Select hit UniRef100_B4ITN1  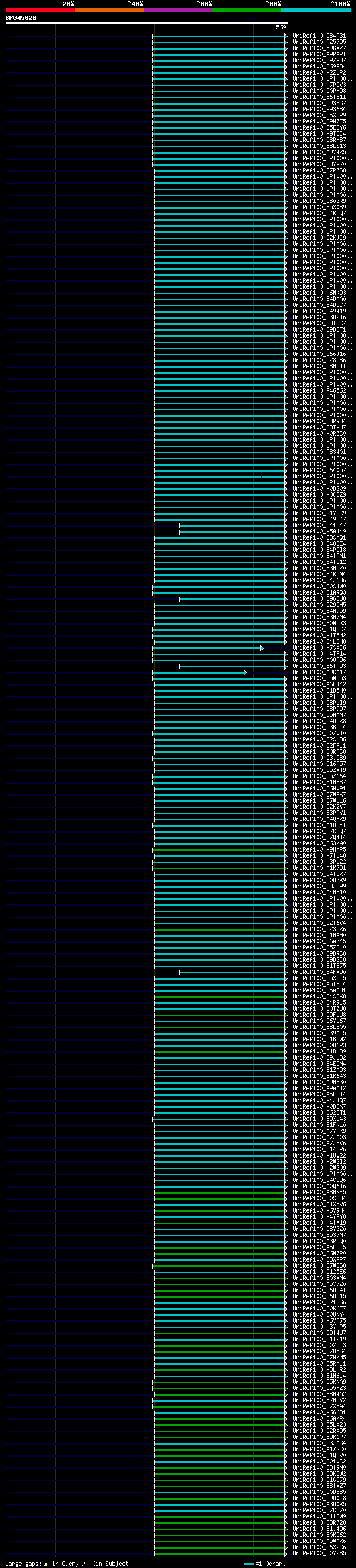coord(319,556)
